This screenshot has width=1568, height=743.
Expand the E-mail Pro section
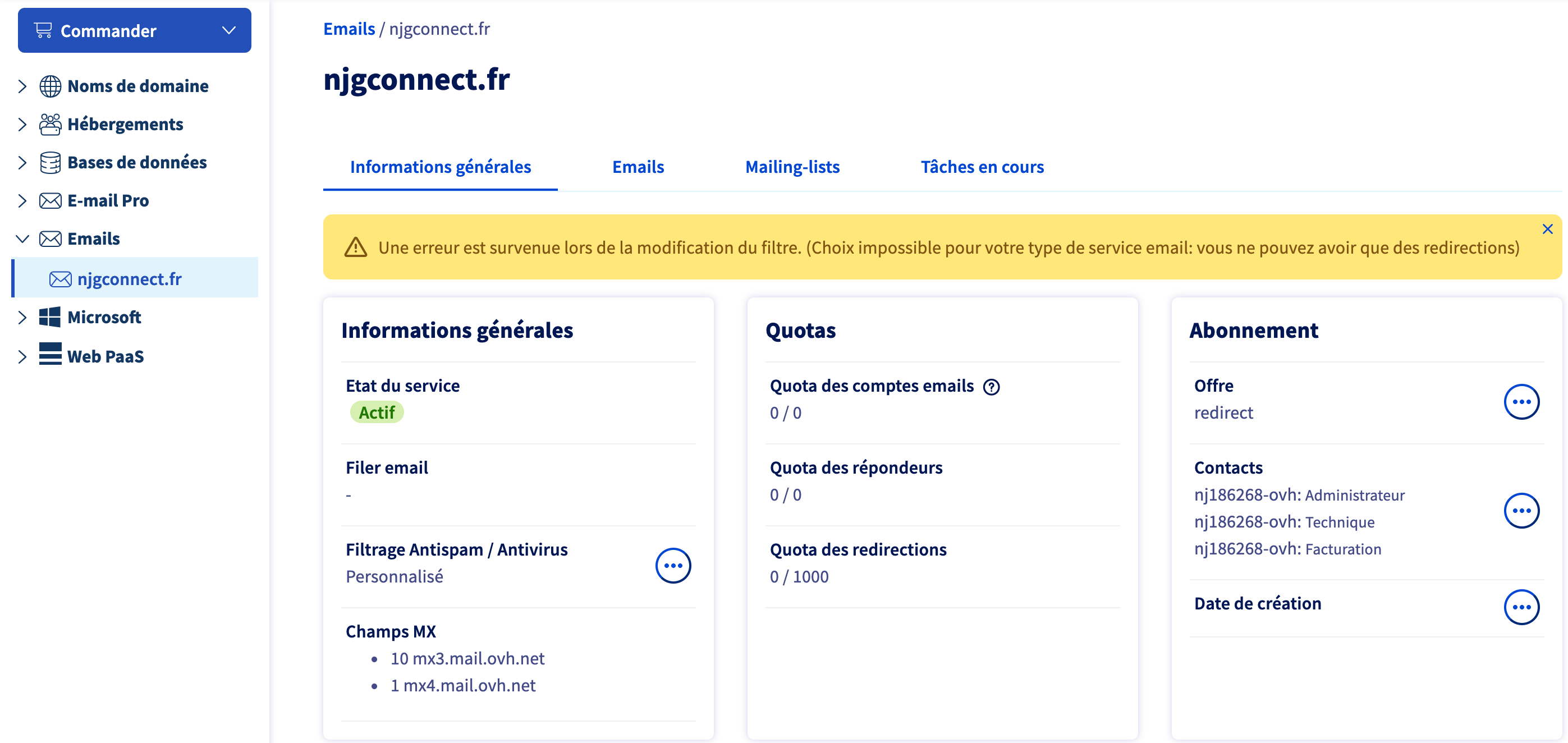22,201
